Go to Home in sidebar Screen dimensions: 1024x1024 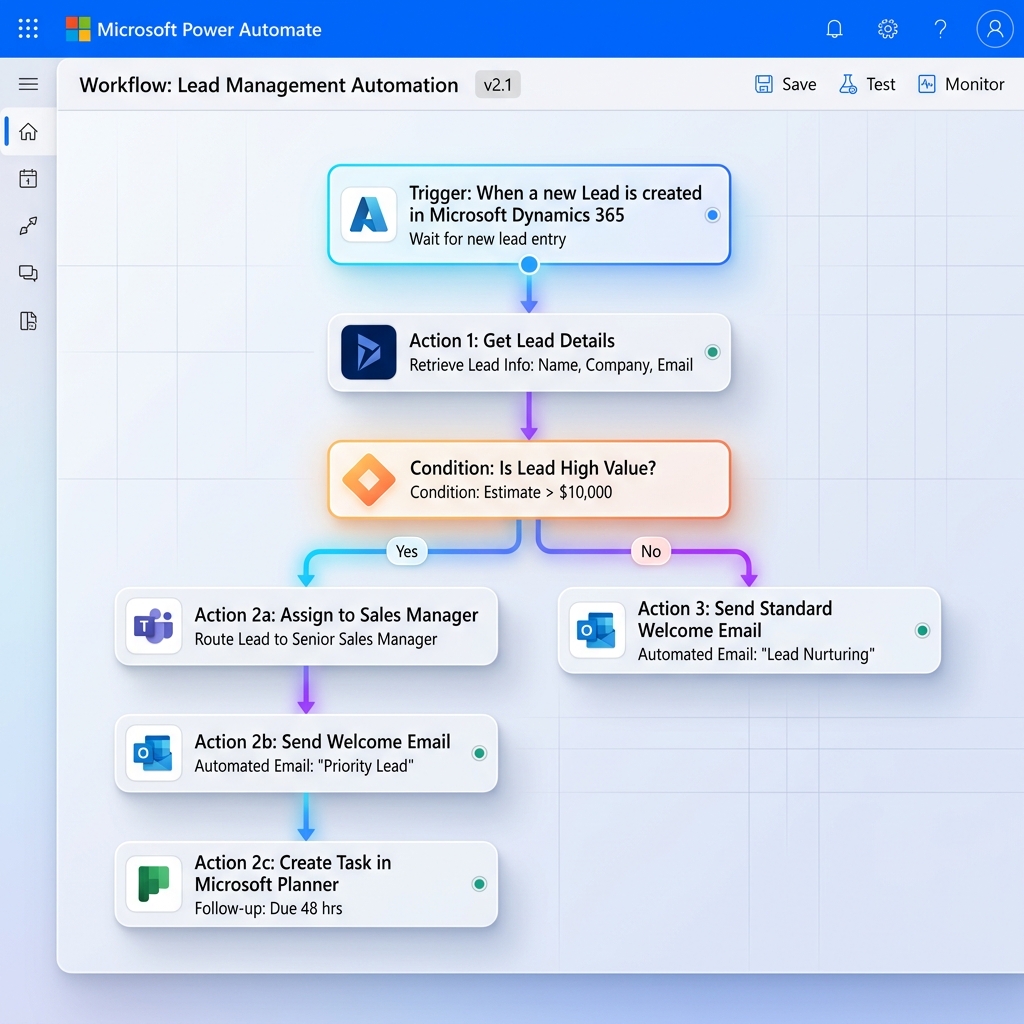pyautogui.click(x=28, y=131)
